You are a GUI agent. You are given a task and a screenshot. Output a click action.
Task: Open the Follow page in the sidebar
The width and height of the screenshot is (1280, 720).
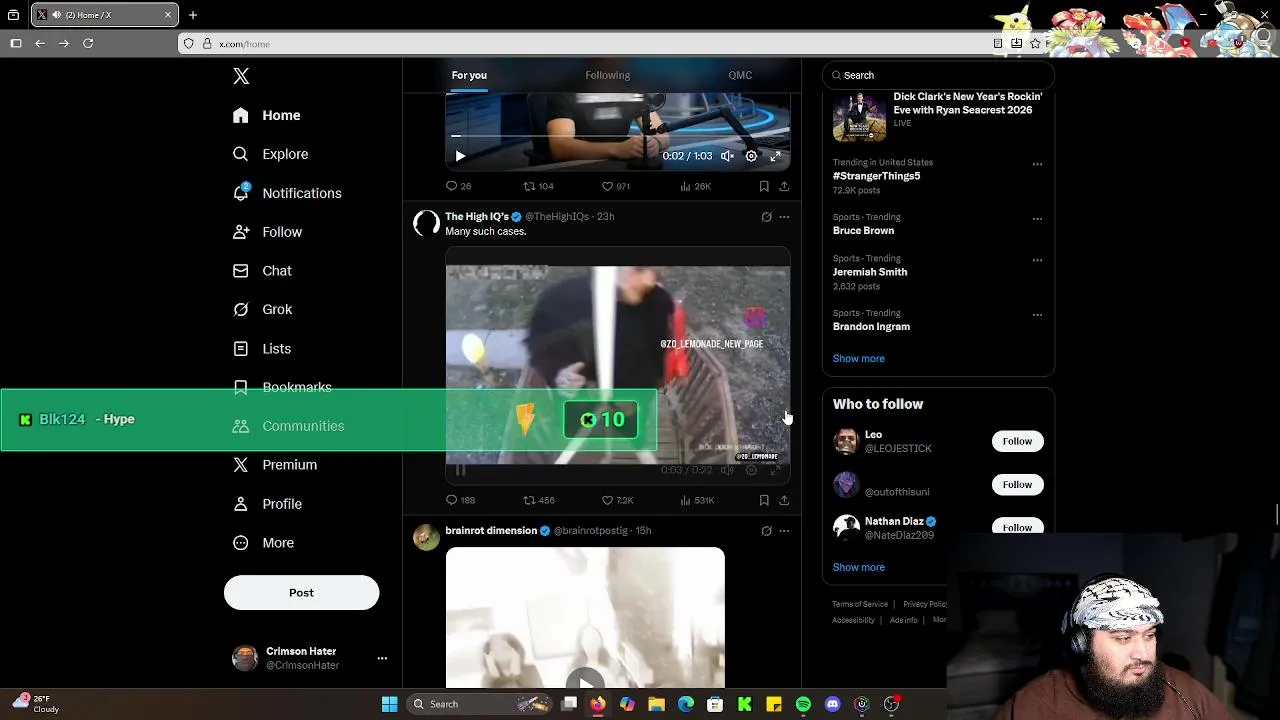coord(267,232)
